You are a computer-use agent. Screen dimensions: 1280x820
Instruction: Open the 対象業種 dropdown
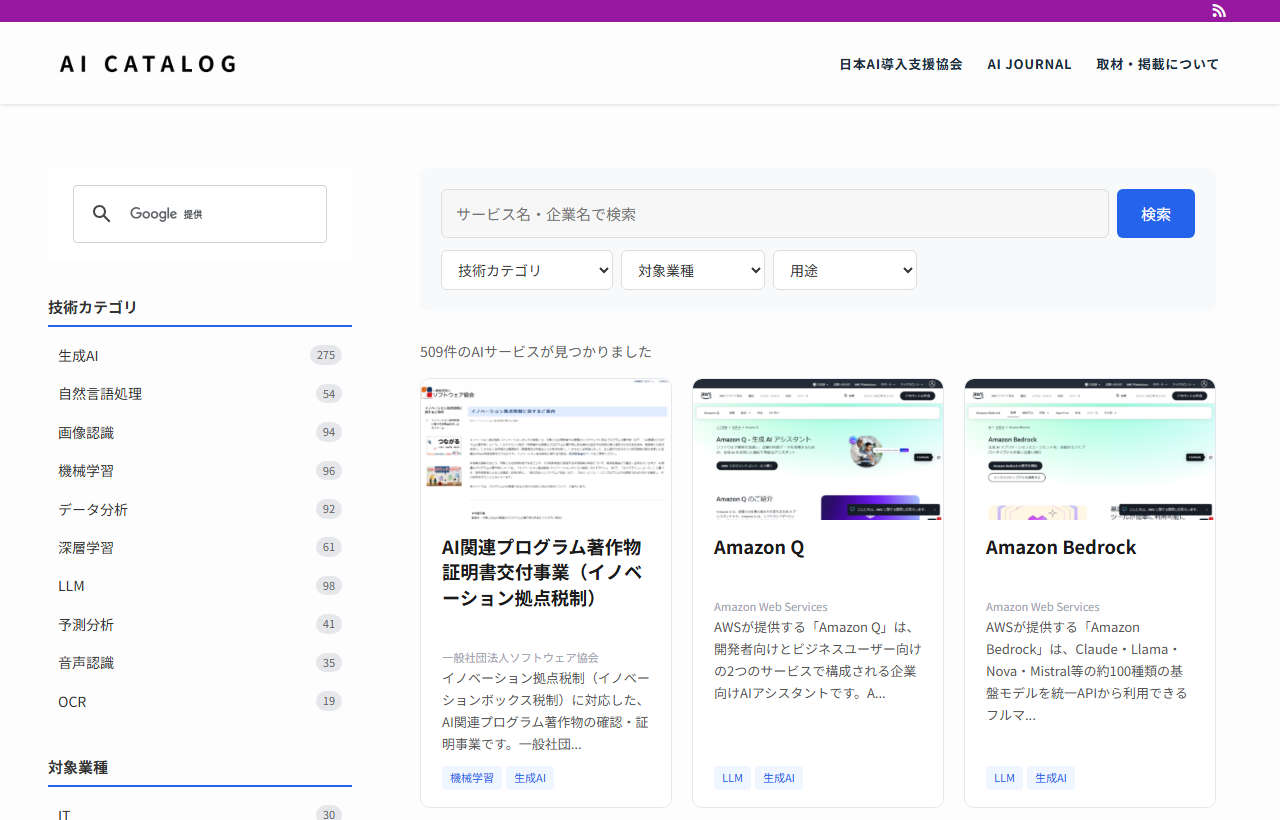click(x=693, y=270)
